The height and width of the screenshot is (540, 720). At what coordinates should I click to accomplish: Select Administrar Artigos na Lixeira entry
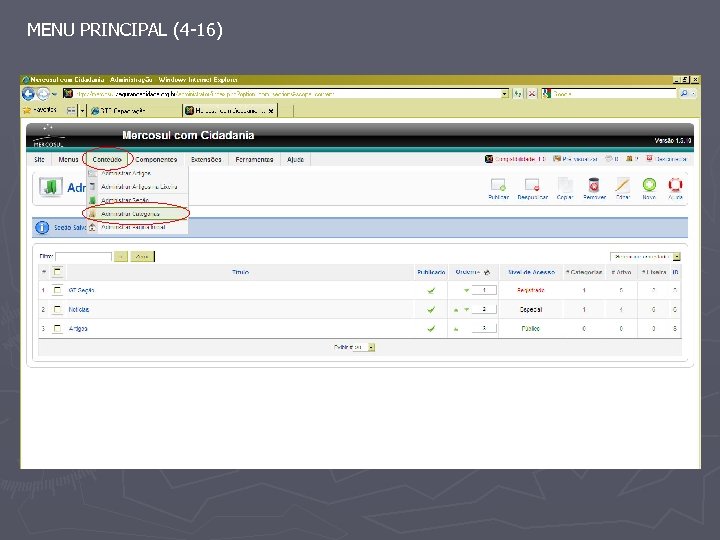click(x=137, y=186)
